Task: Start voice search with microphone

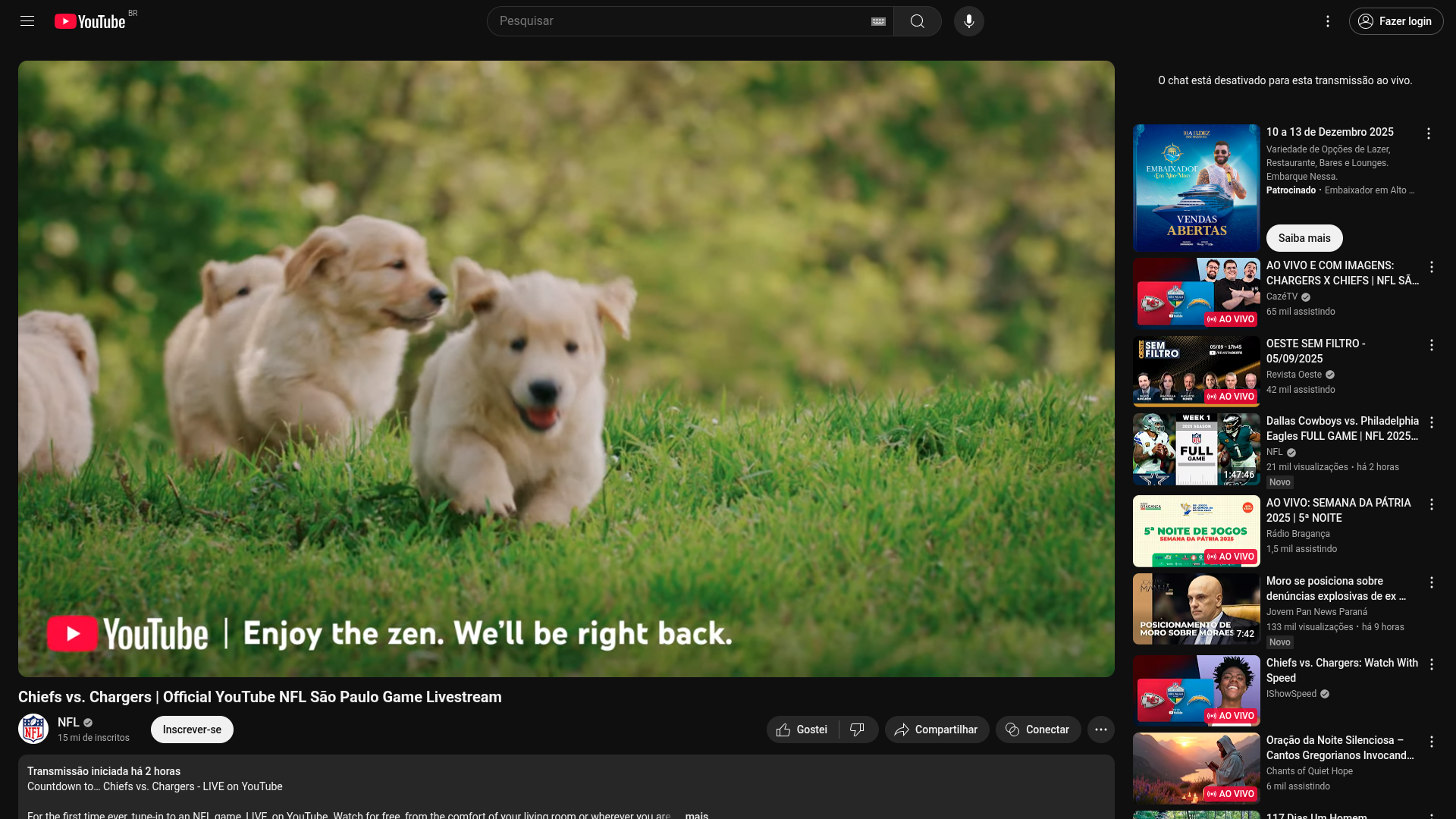Action: [969, 21]
